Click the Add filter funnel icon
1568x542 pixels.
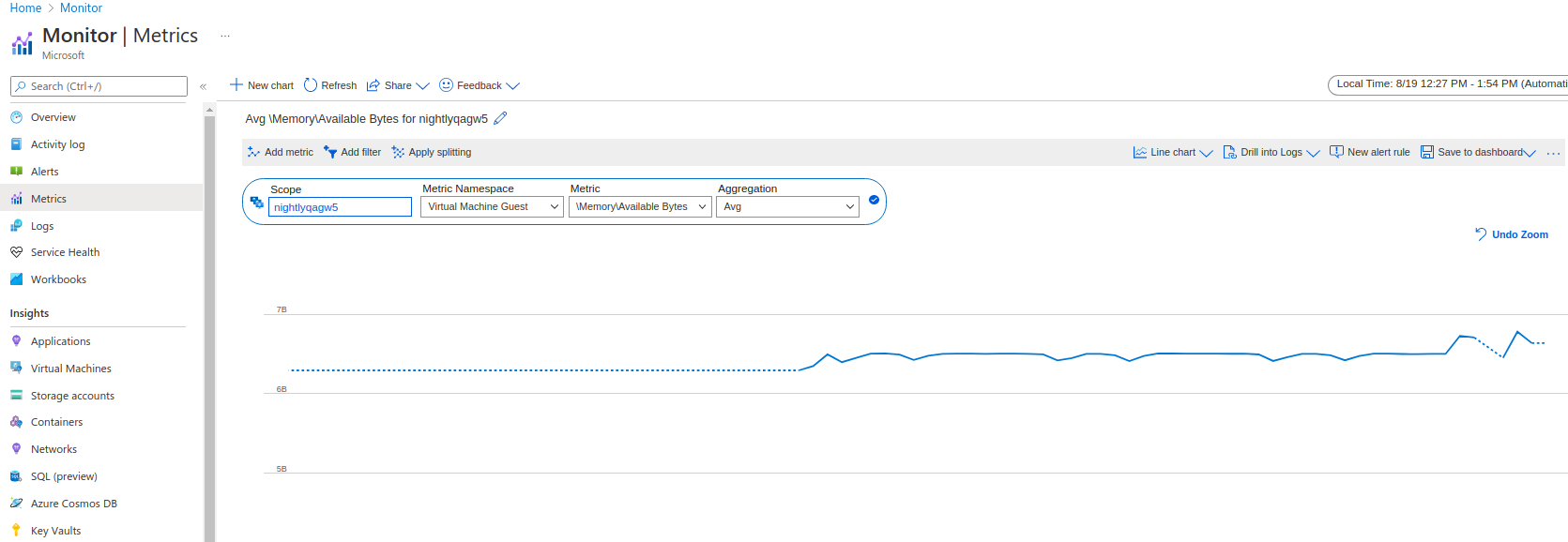330,152
